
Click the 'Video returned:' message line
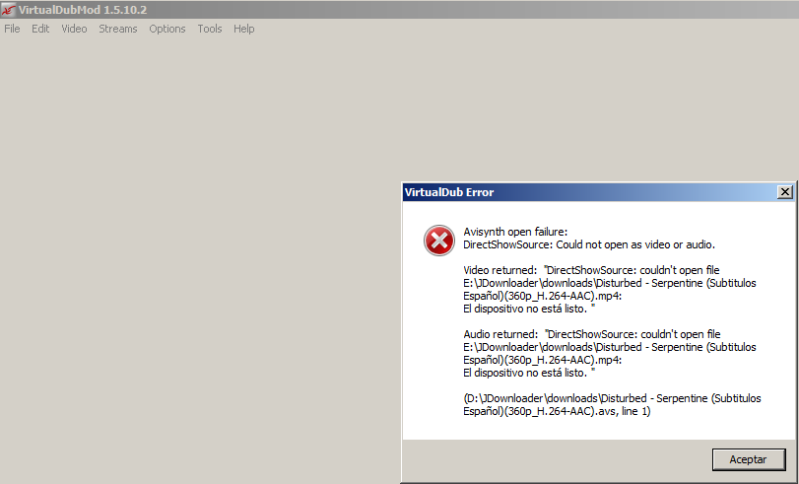pos(592,270)
